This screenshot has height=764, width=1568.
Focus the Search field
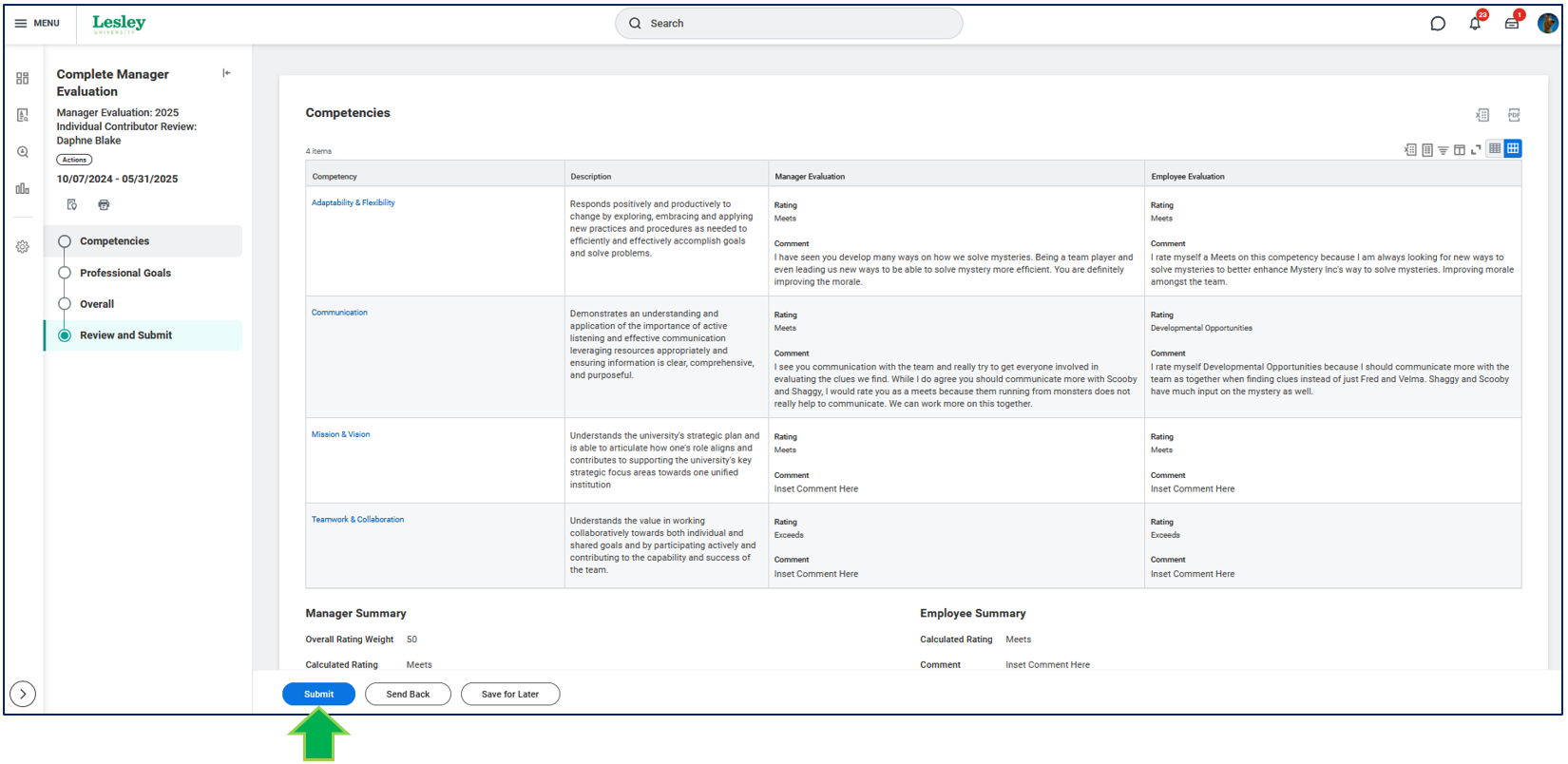789,24
